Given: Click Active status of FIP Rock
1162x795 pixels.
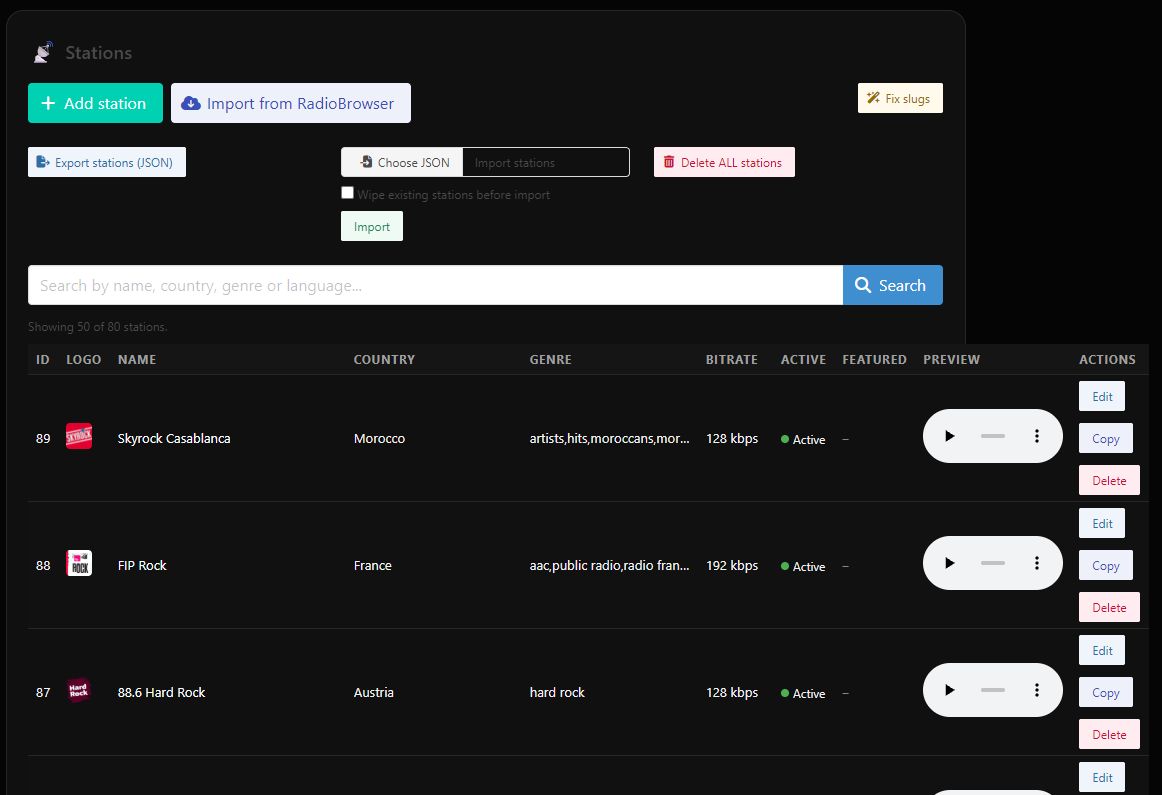Looking at the screenshot, I should coord(803,566).
